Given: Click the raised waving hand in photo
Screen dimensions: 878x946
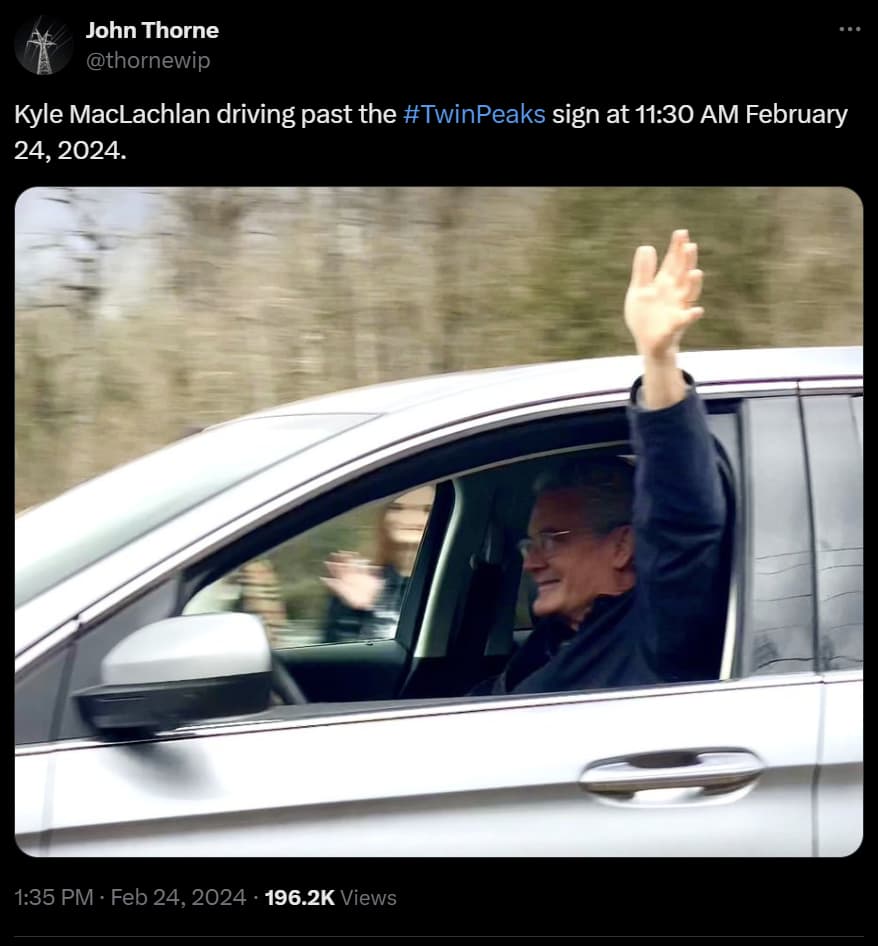Looking at the screenshot, I should coord(663,292).
